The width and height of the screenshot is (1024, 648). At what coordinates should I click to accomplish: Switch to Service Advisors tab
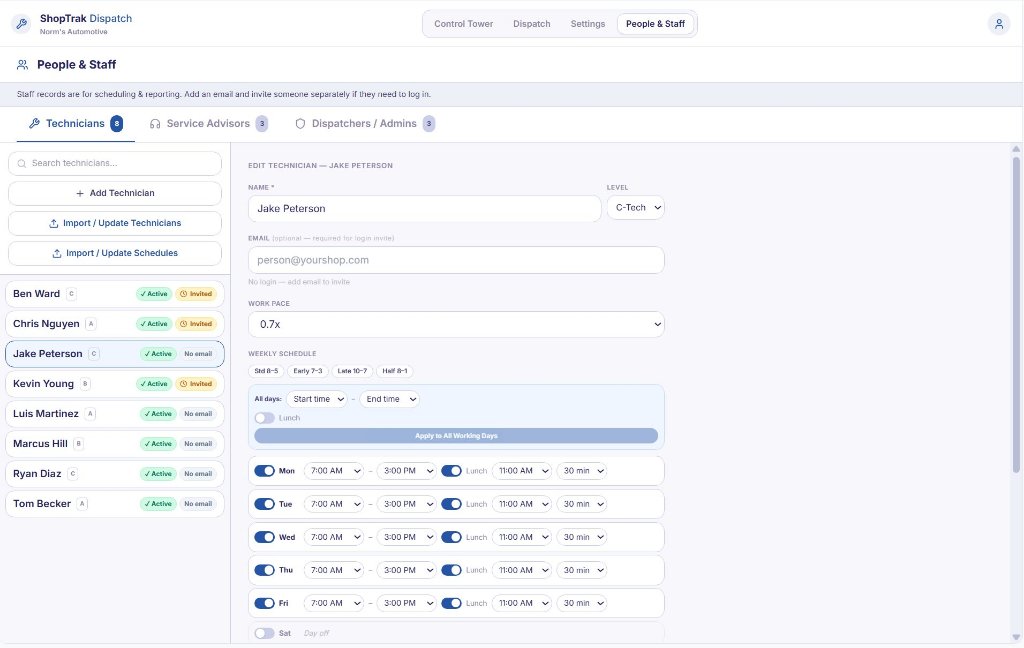[x=208, y=123]
